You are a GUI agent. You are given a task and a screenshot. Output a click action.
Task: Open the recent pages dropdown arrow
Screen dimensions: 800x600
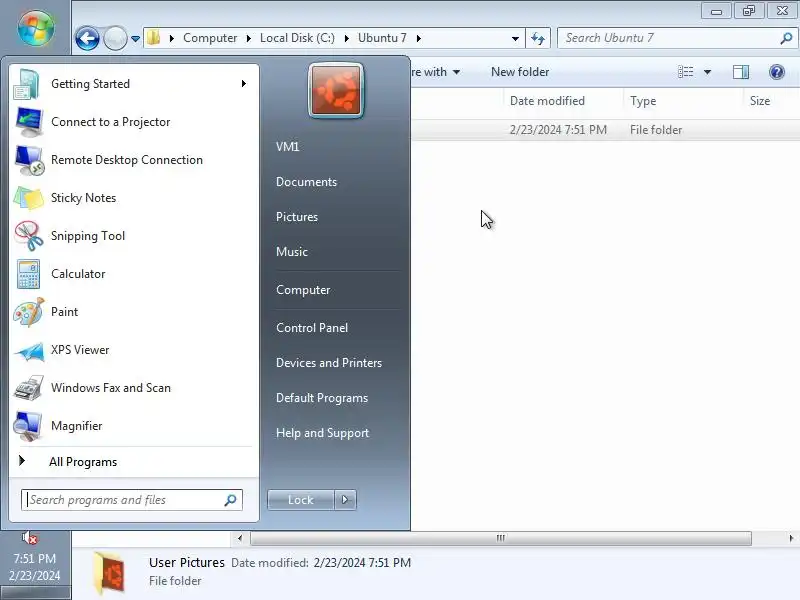pyautogui.click(x=135, y=39)
